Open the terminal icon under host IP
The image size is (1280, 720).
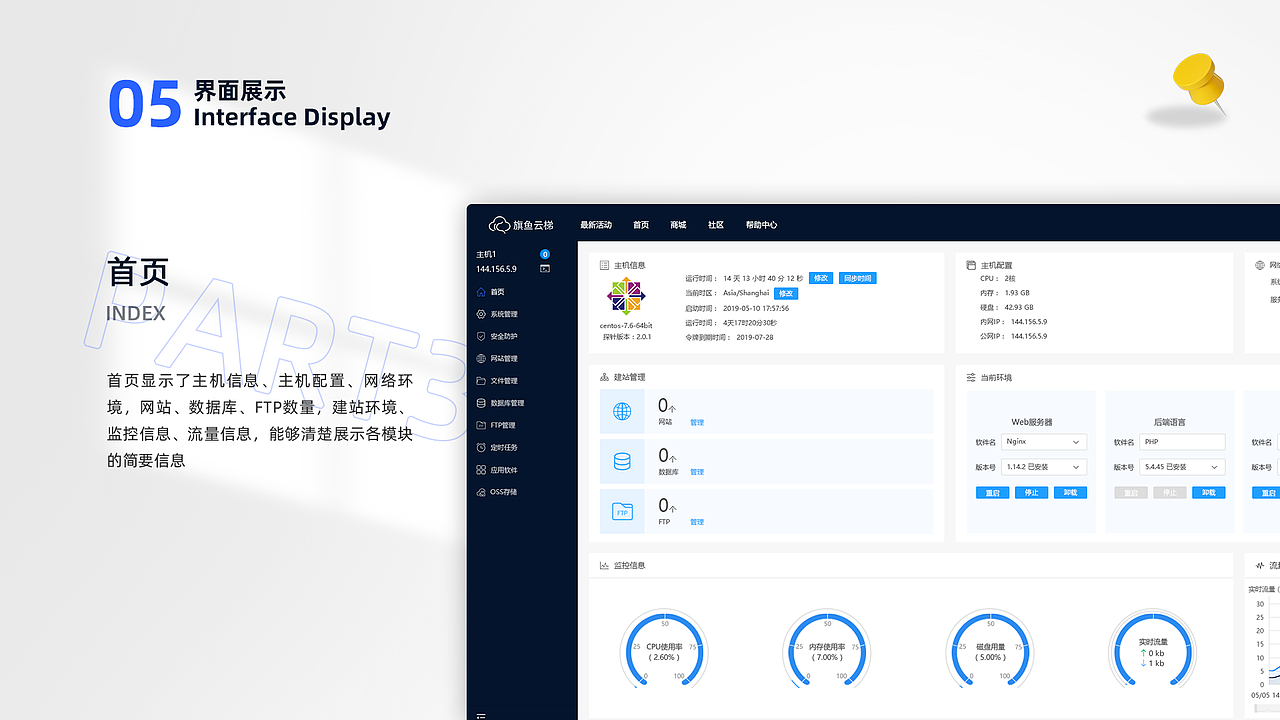(545, 268)
